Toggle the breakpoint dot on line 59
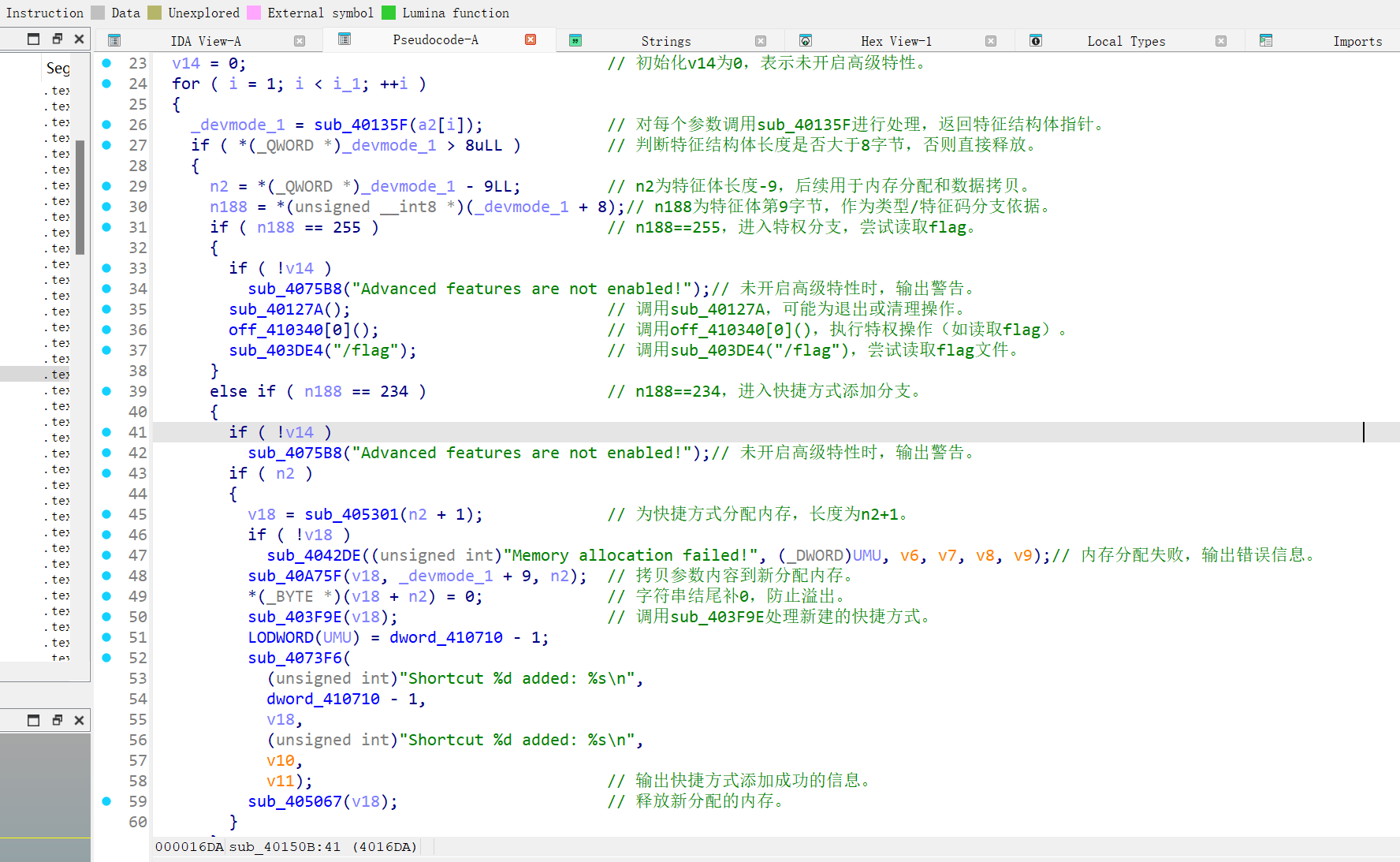This screenshot has height=862, width=1400. pos(106,801)
